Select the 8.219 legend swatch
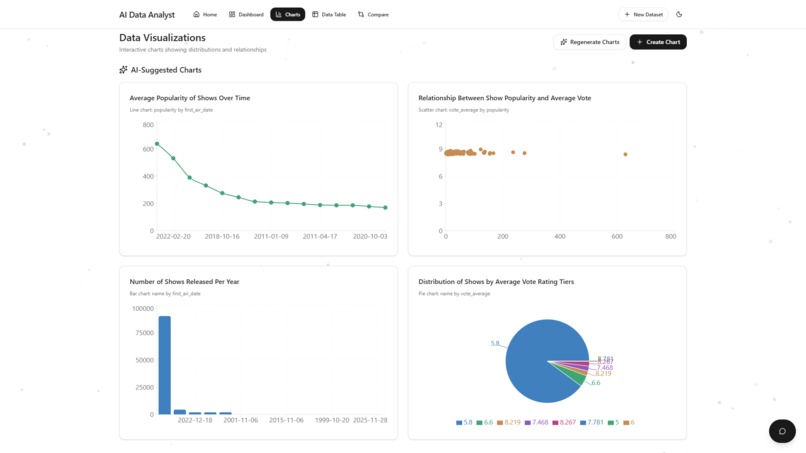Screen dimensions: 806x453 tap(500, 423)
